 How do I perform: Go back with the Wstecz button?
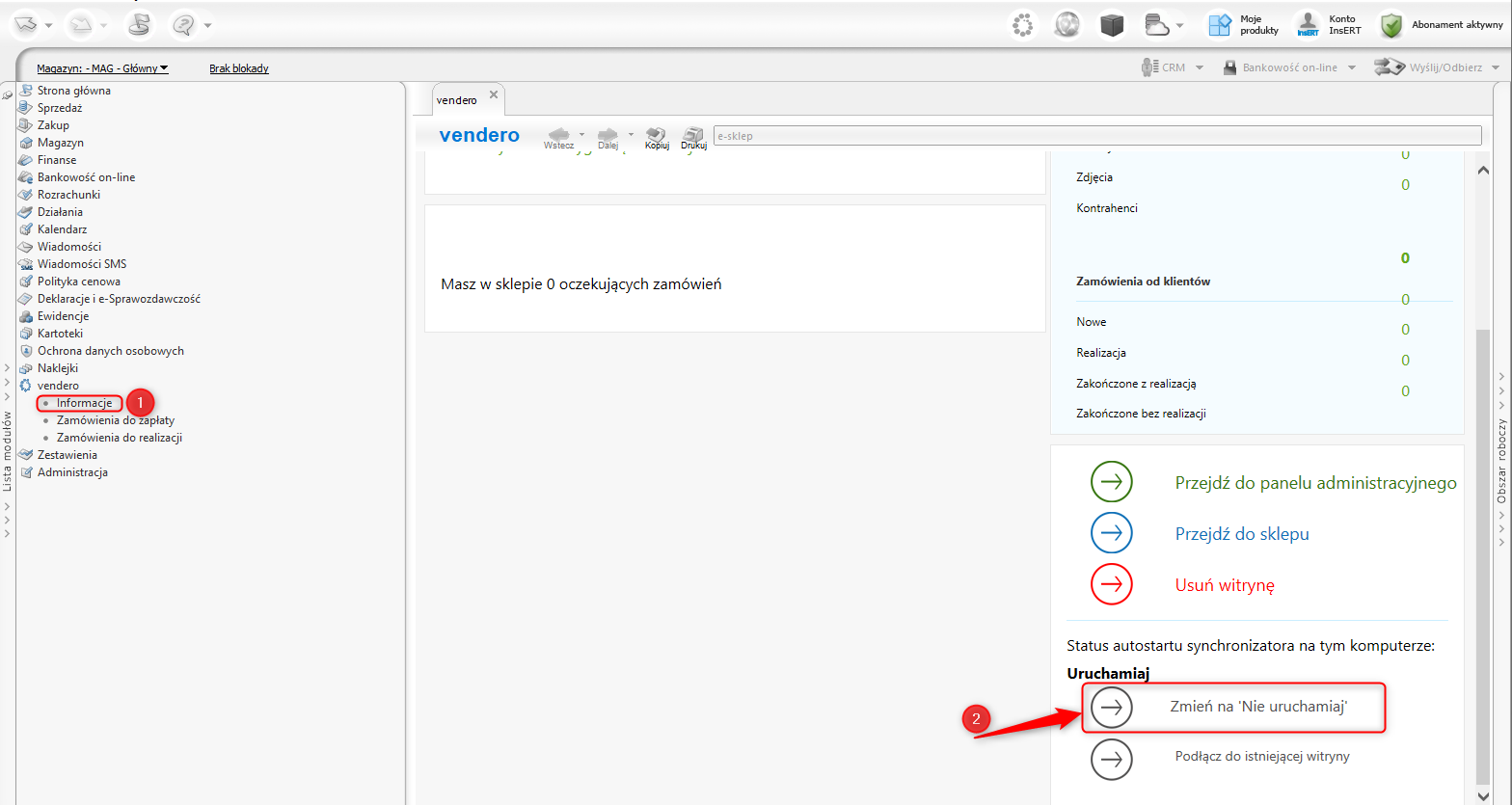click(x=559, y=138)
